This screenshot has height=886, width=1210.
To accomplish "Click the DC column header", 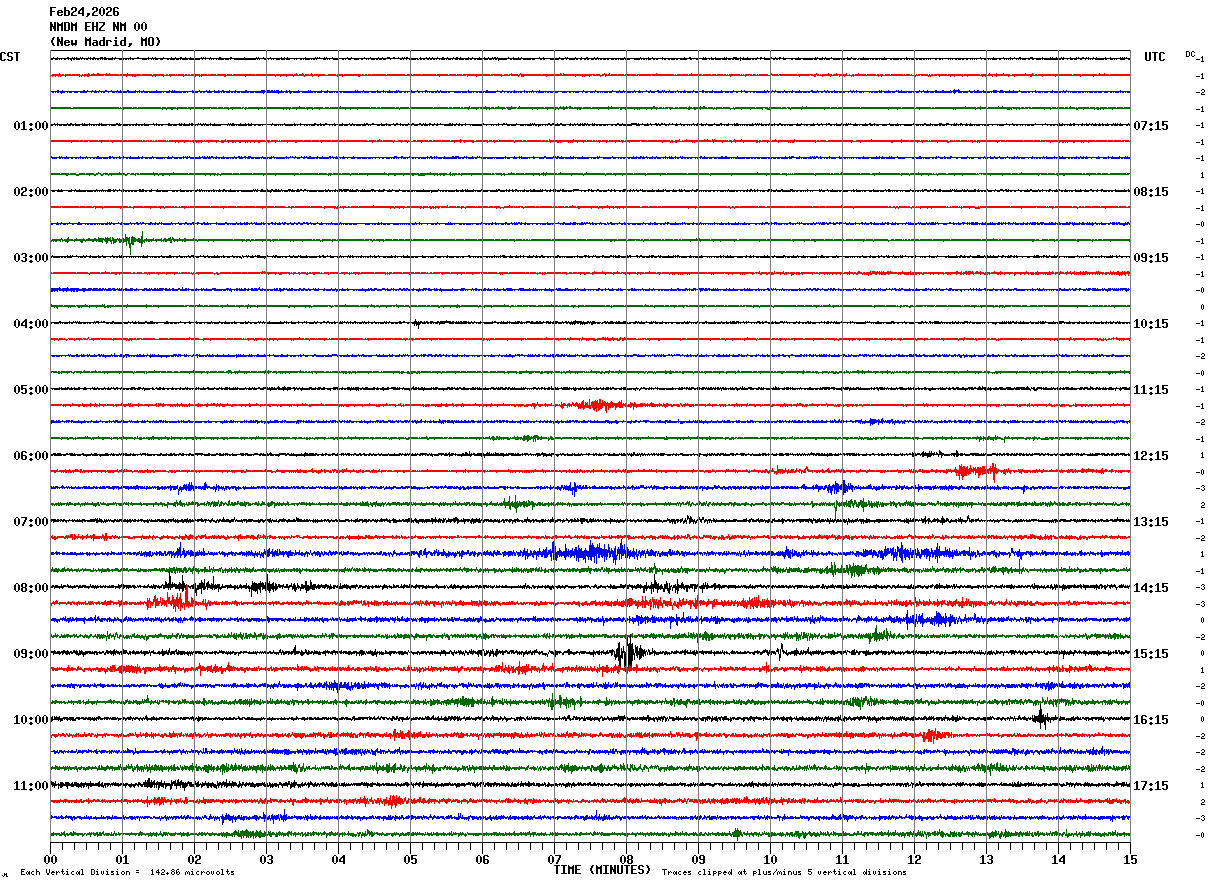I will [1190, 54].
